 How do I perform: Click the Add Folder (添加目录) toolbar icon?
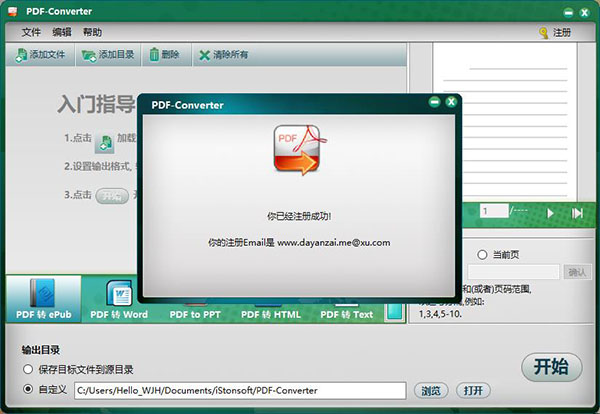coord(89,55)
